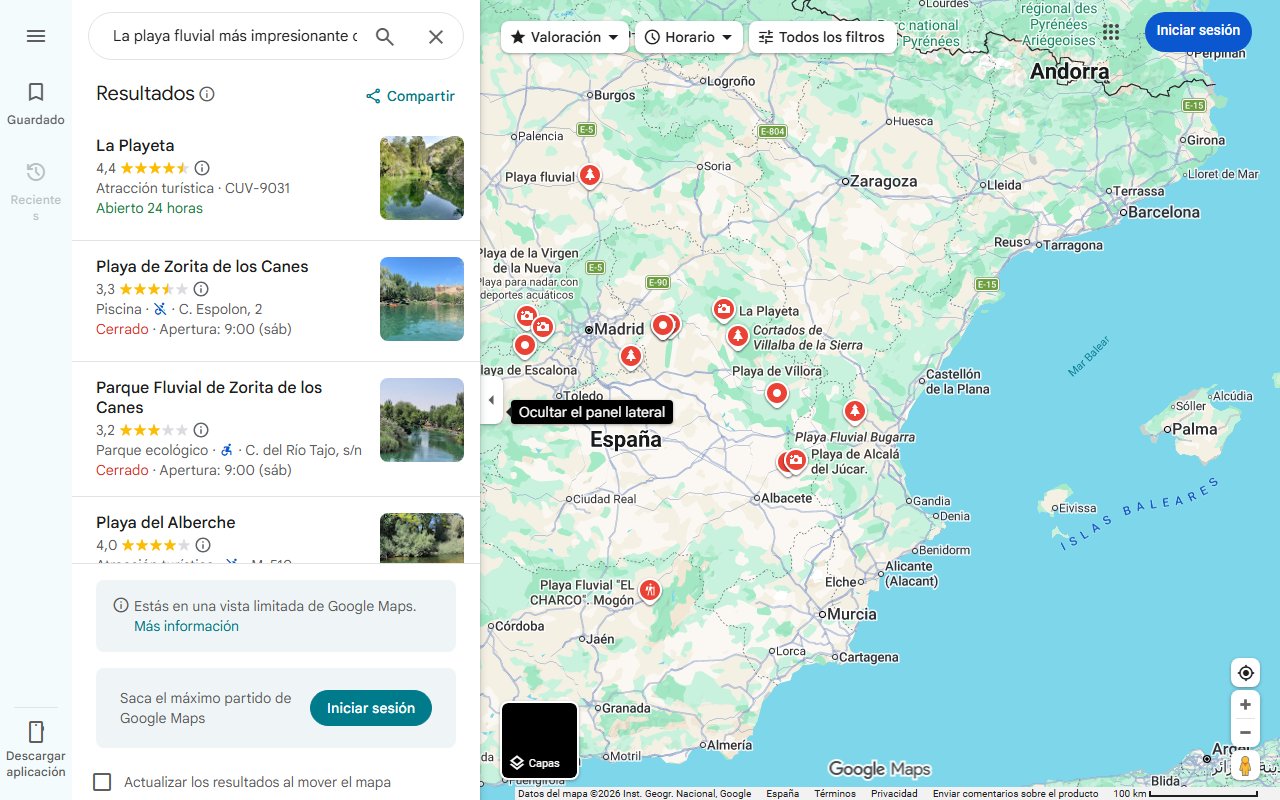
Task: Open the Valoración filter dropdown
Action: click(x=563, y=36)
